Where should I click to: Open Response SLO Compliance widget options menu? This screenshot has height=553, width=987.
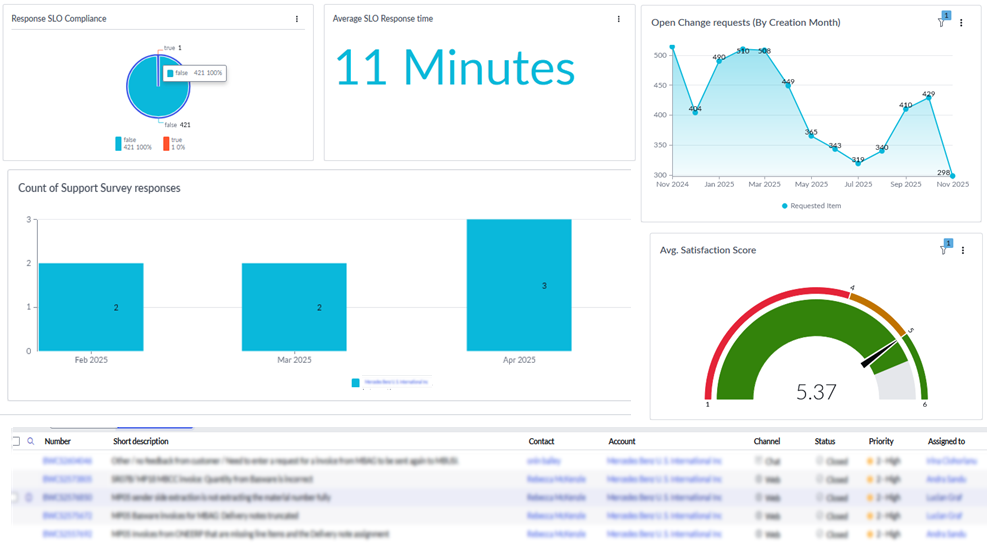297,19
